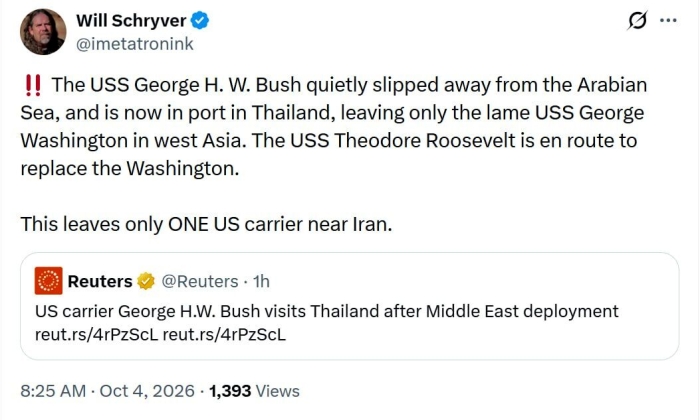Open second reut.rs/4rPzScL link
700x420 pixels.
point(224,334)
